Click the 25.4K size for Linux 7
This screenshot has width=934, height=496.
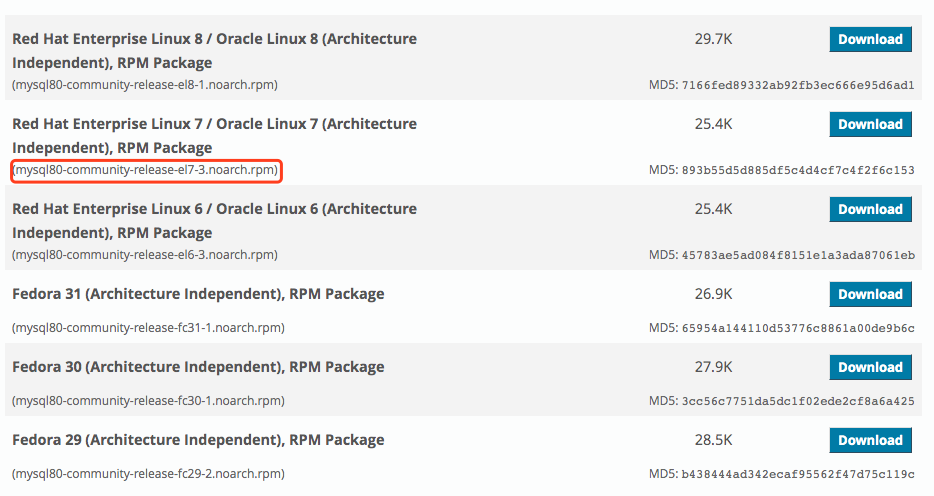click(713, 124)
